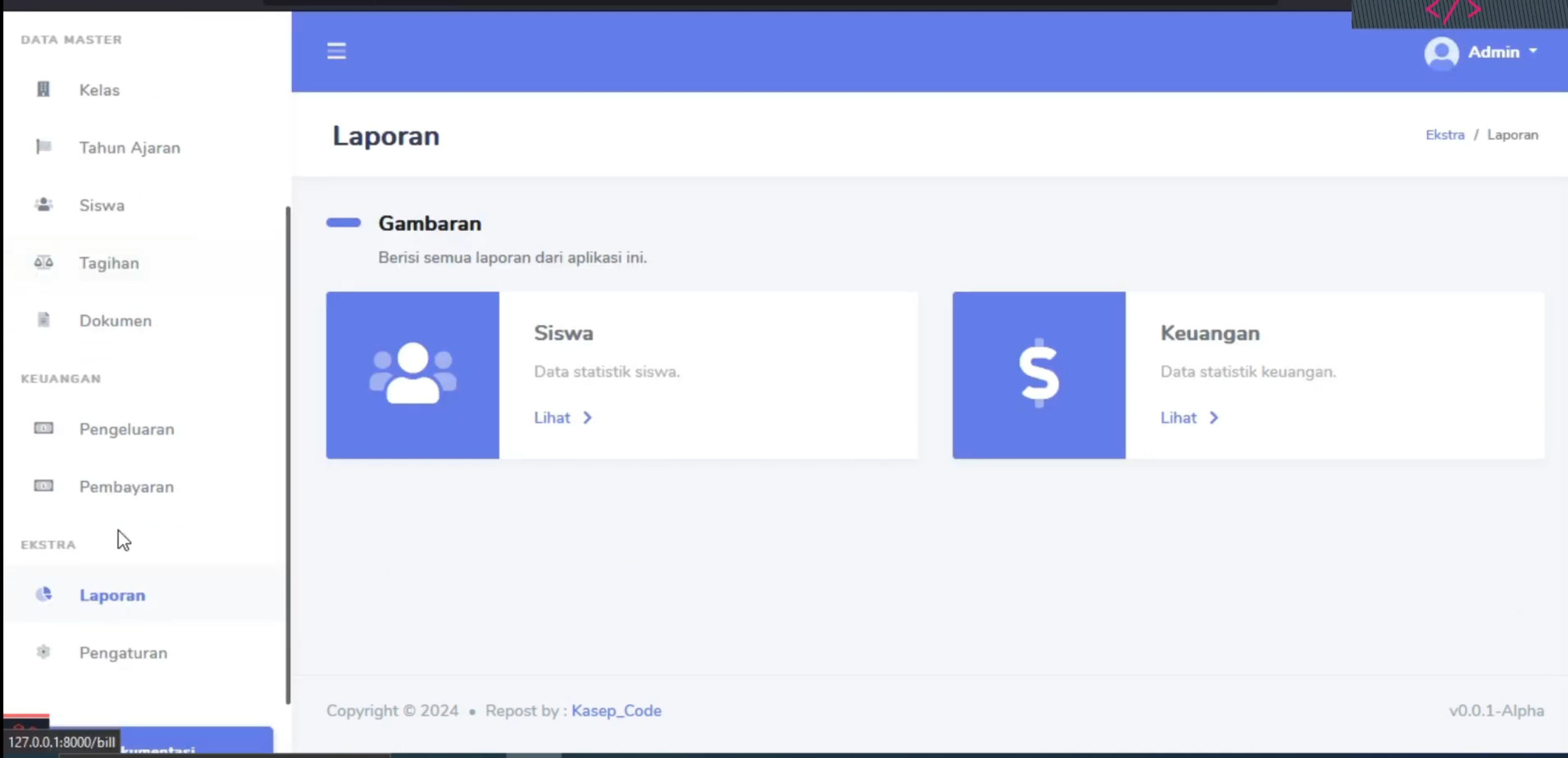Screen dimensions: 1568x758
Task: Open the Tagihan menu item
Action: pos(145,263)
